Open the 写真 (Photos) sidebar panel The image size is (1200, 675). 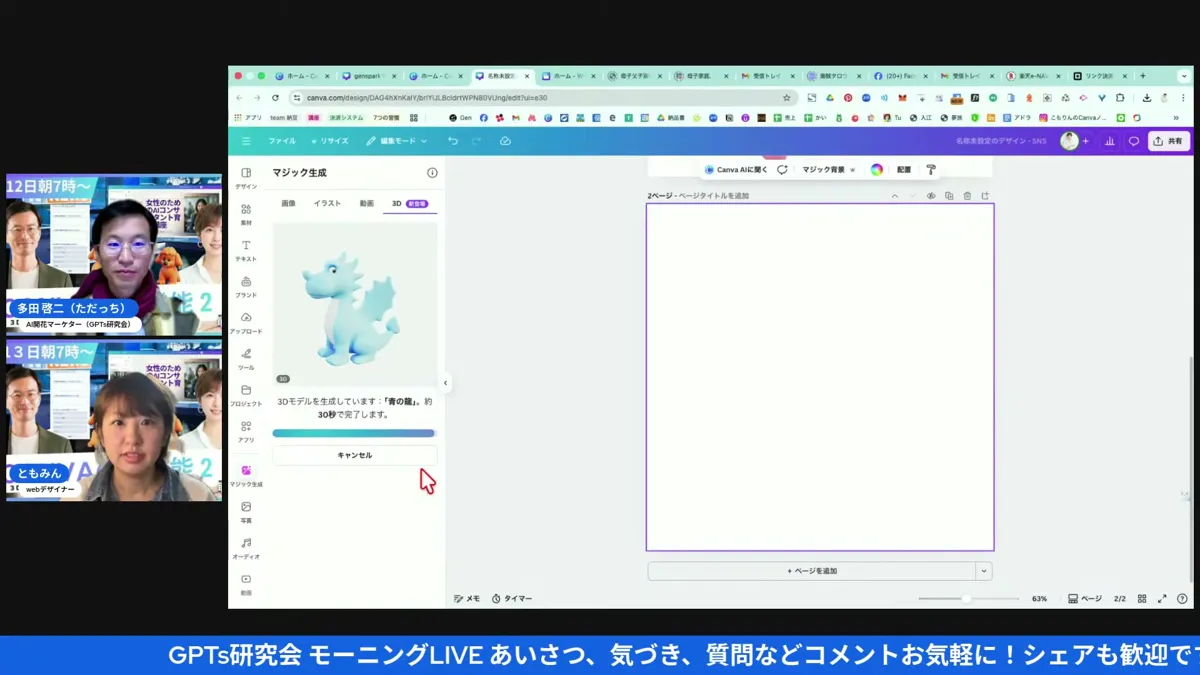246,512
